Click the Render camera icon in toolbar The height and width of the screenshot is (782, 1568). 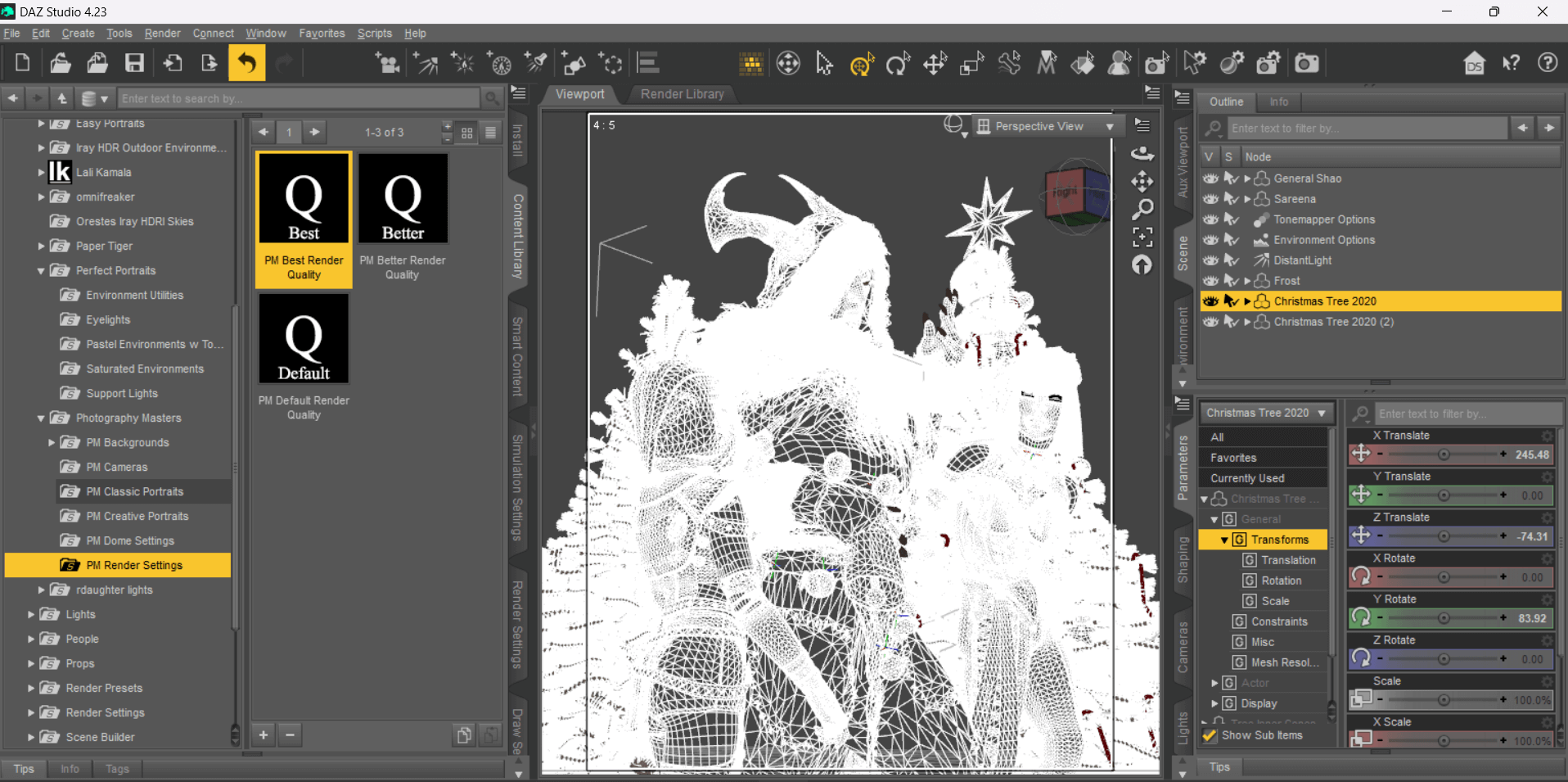coord(1306,63)
